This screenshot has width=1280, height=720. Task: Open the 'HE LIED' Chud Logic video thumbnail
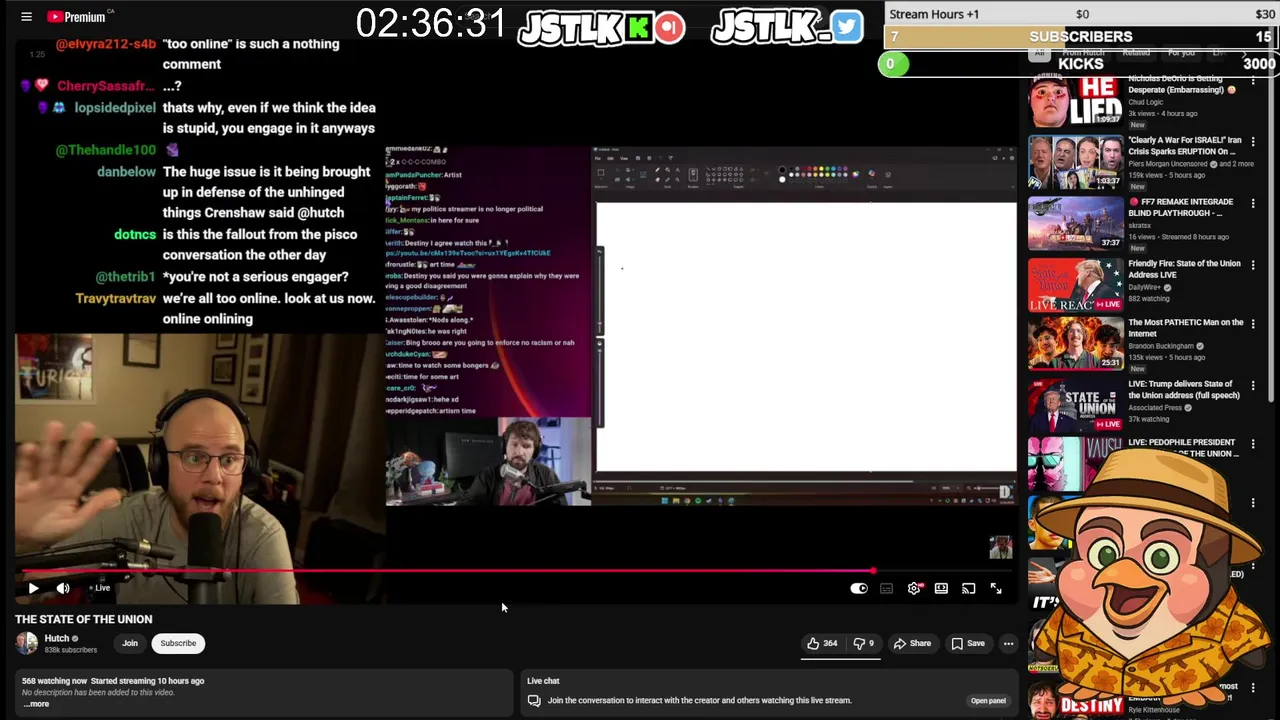point(1076,100)
